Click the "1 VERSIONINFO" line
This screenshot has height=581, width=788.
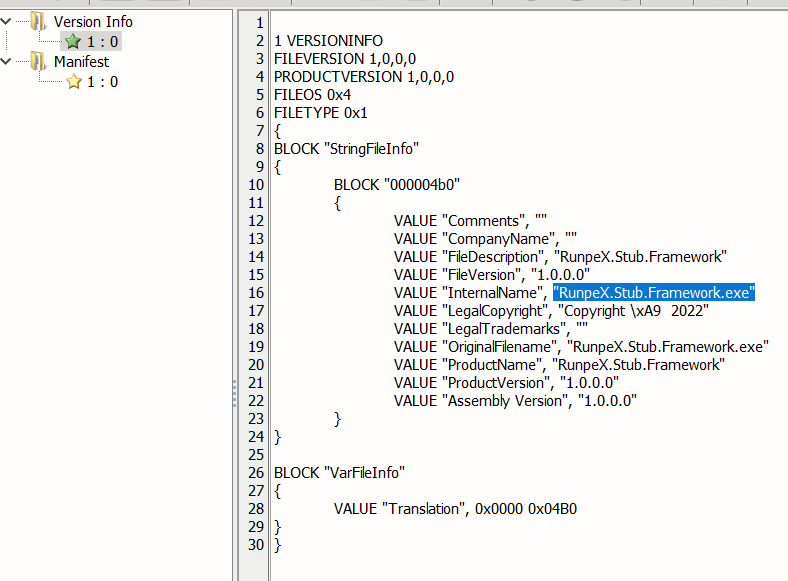[328, 41]
